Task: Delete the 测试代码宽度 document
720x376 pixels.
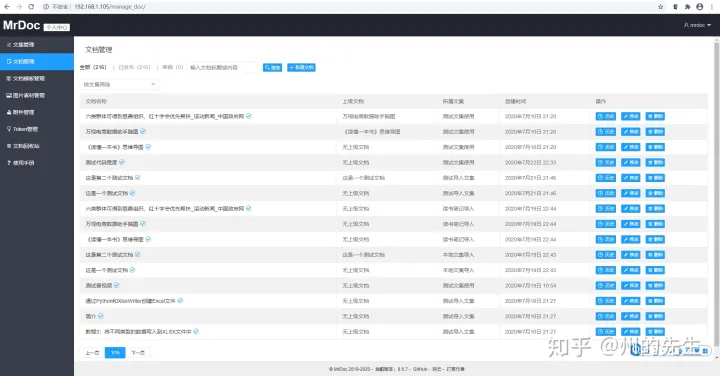Action: click(x=655, y=163)
